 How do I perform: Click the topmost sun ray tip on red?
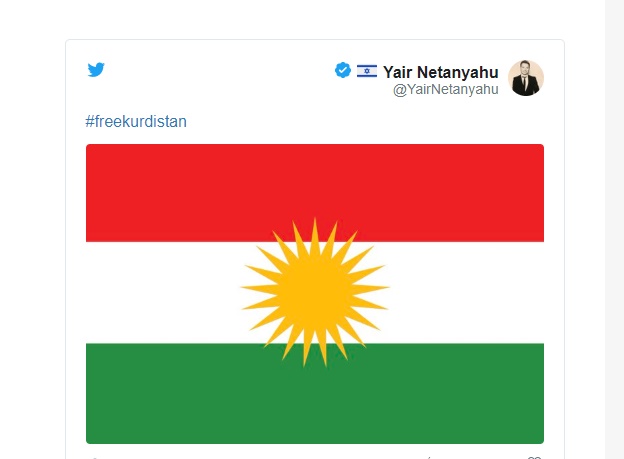[315, 221]
